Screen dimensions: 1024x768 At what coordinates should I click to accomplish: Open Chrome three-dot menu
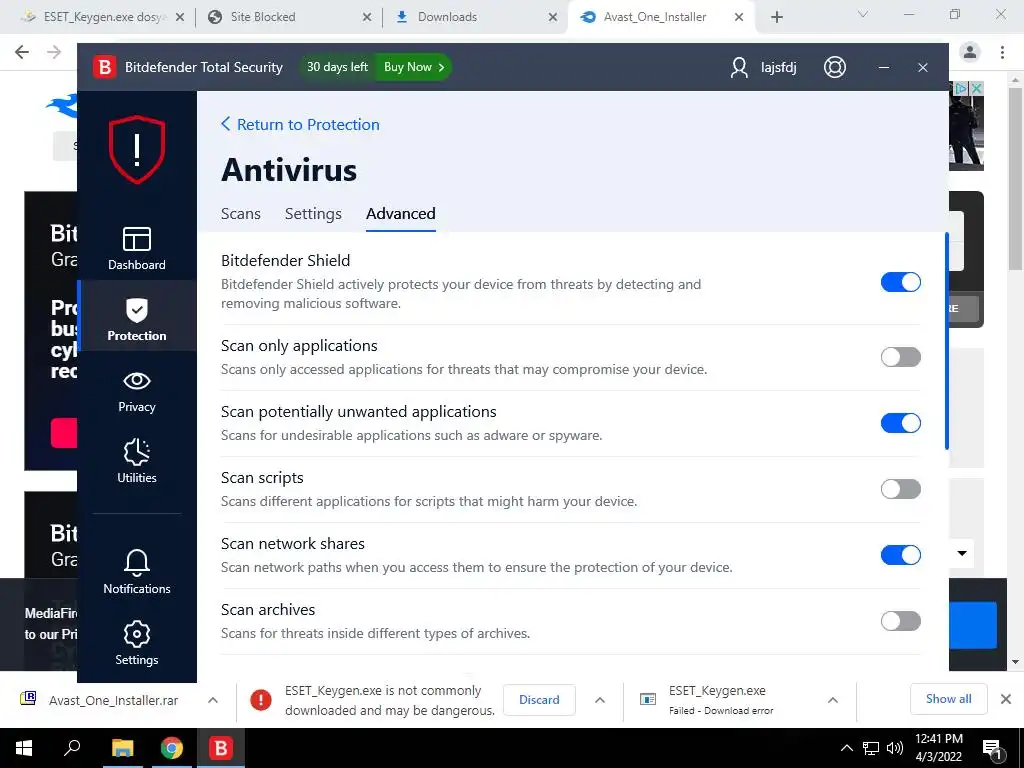[1002, 52]
